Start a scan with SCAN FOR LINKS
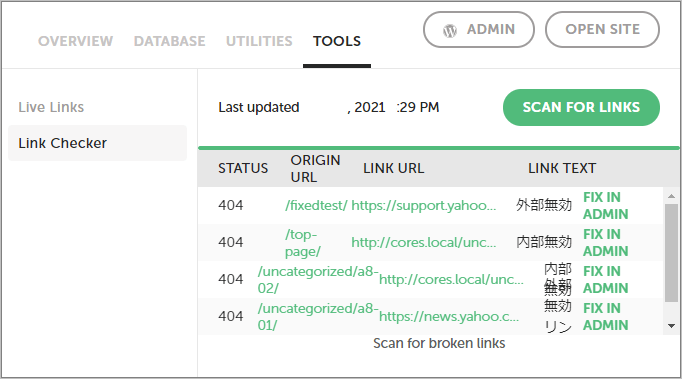682x379 pixels. [x=581, y=107]
